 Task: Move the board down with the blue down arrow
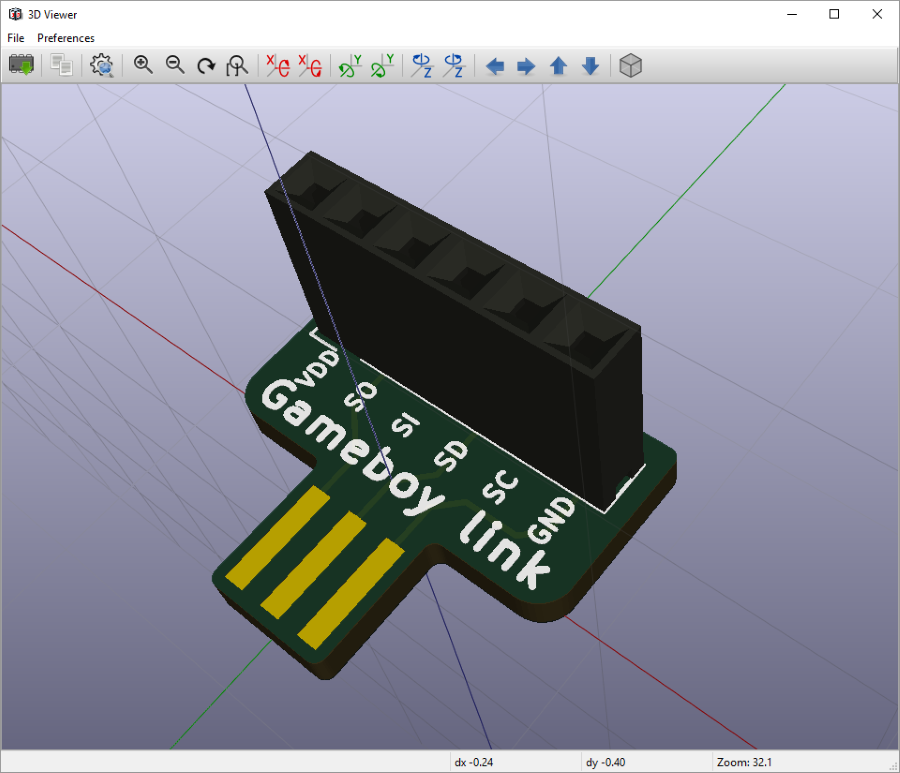click(x=591, y=66)
